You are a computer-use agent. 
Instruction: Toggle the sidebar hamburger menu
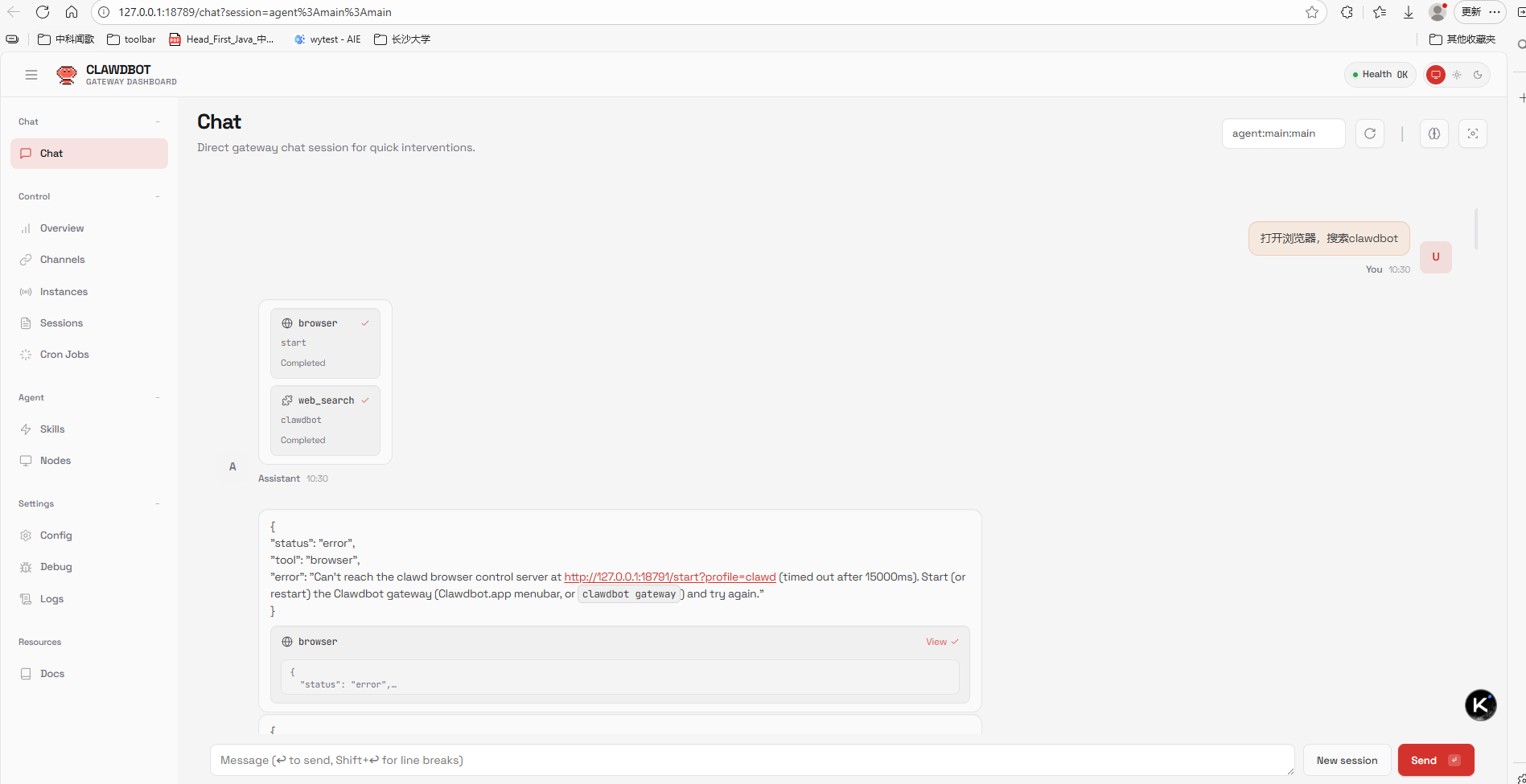31,75
